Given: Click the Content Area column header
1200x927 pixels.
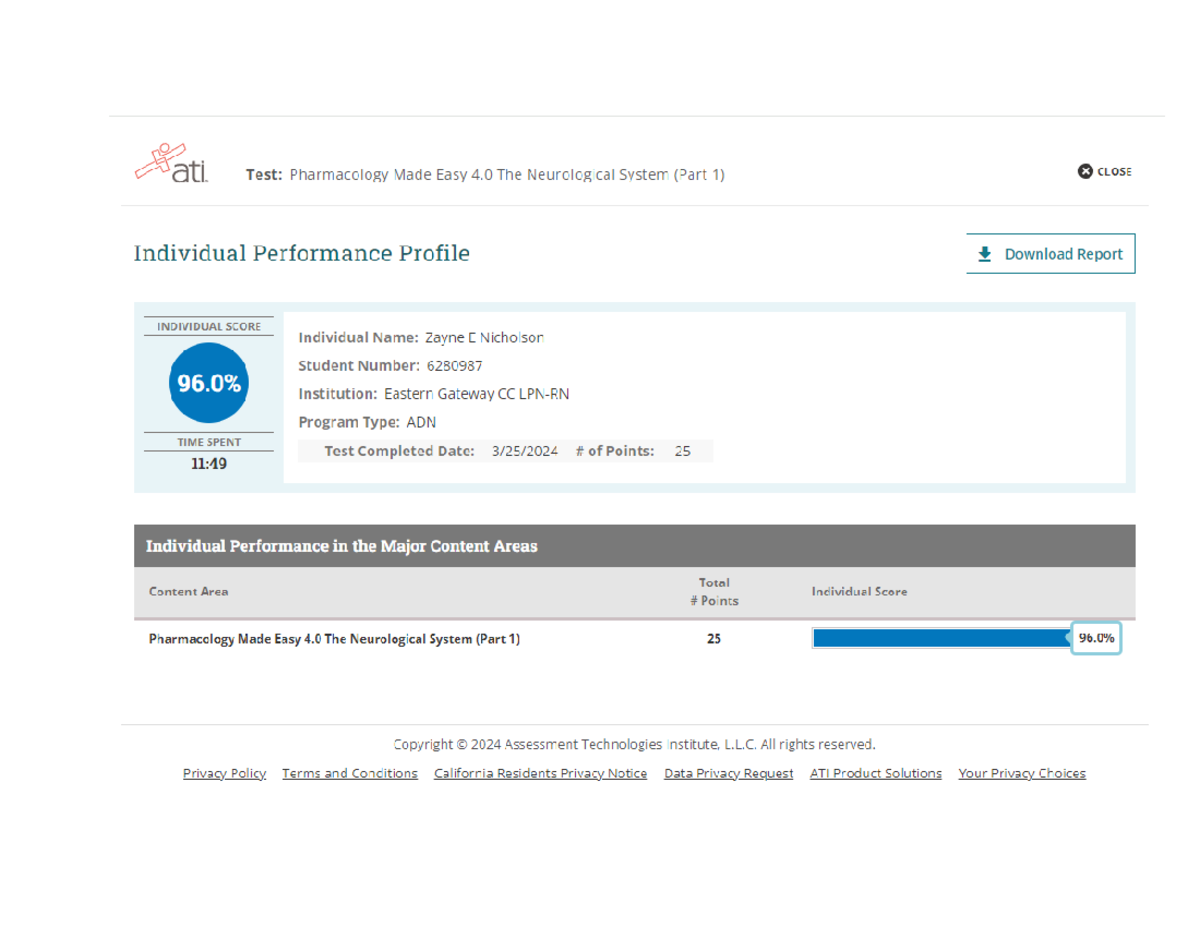Looking at the screenshot, I should pyautogui.click(x=188, y=591).
